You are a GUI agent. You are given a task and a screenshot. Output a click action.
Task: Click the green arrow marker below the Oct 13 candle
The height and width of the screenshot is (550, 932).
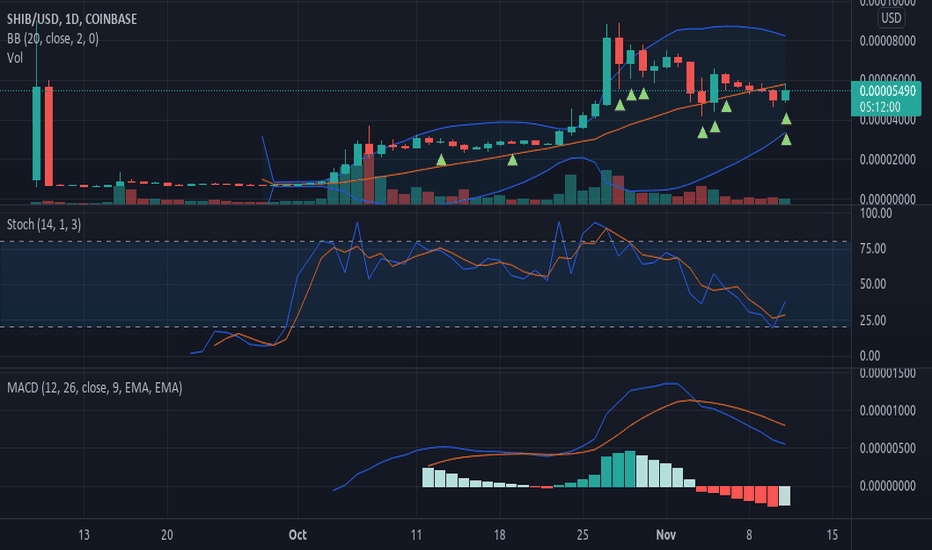[x=441, y=159]
